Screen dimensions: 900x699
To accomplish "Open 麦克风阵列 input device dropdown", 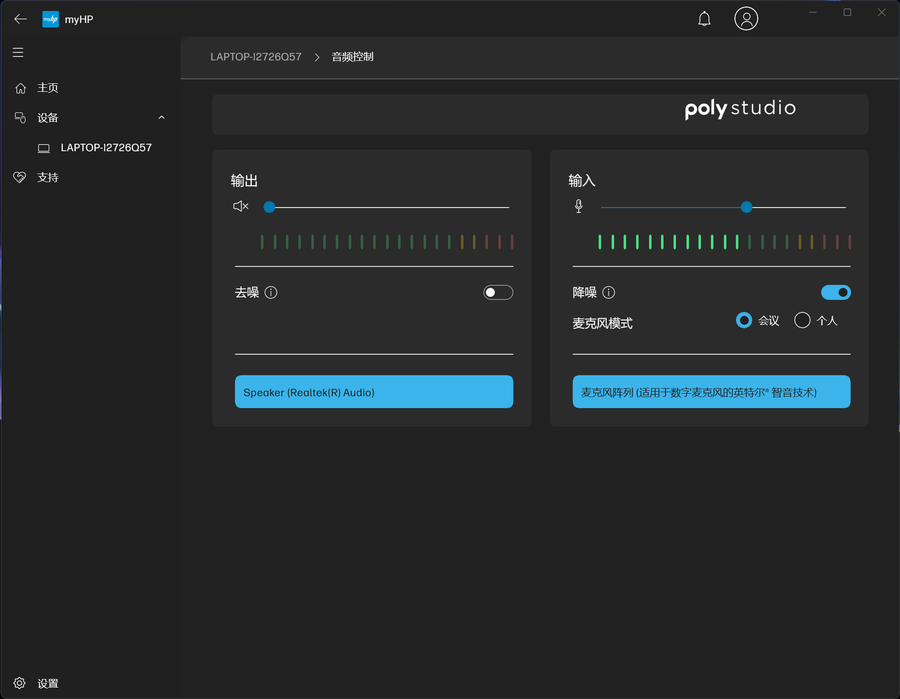I will (x=711, y=392).
